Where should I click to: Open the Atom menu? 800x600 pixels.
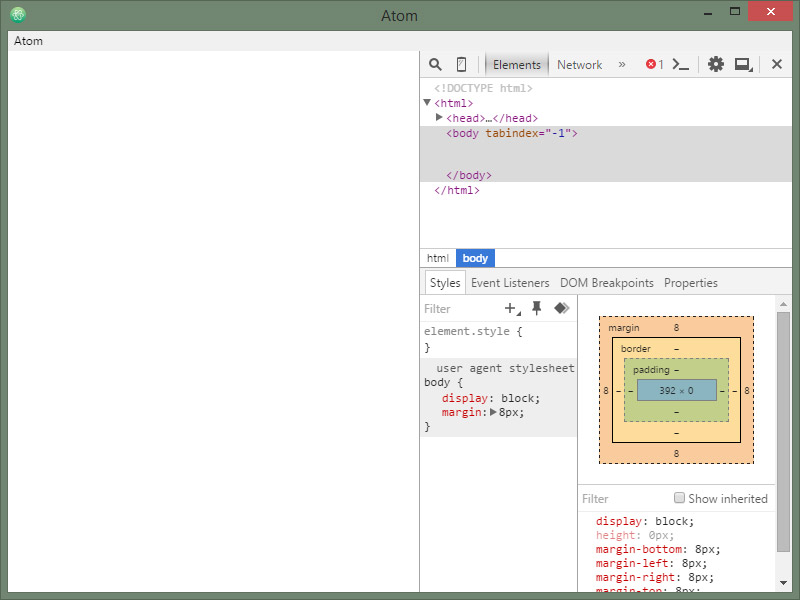point(28,41)
